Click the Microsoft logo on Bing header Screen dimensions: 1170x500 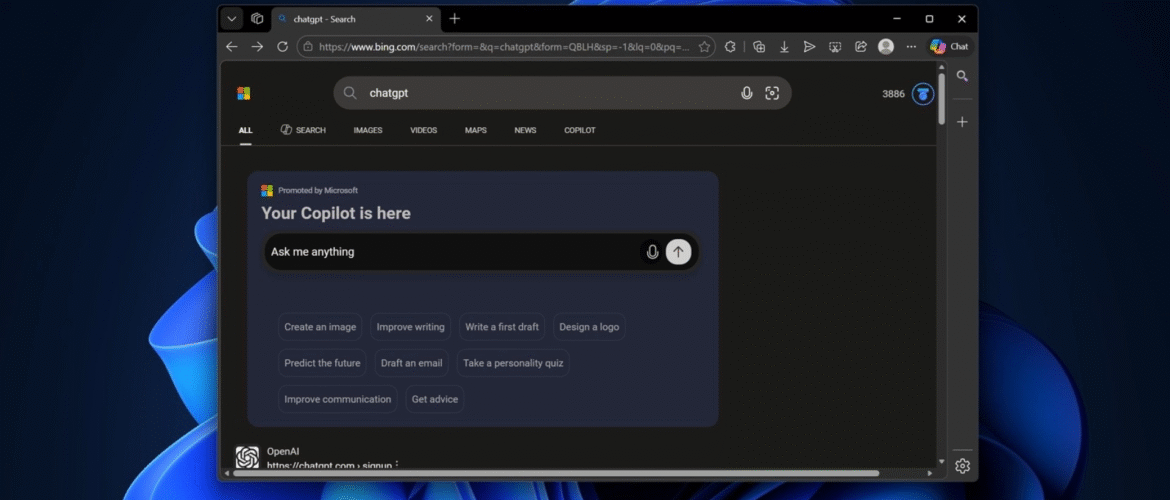coord(243,93)
